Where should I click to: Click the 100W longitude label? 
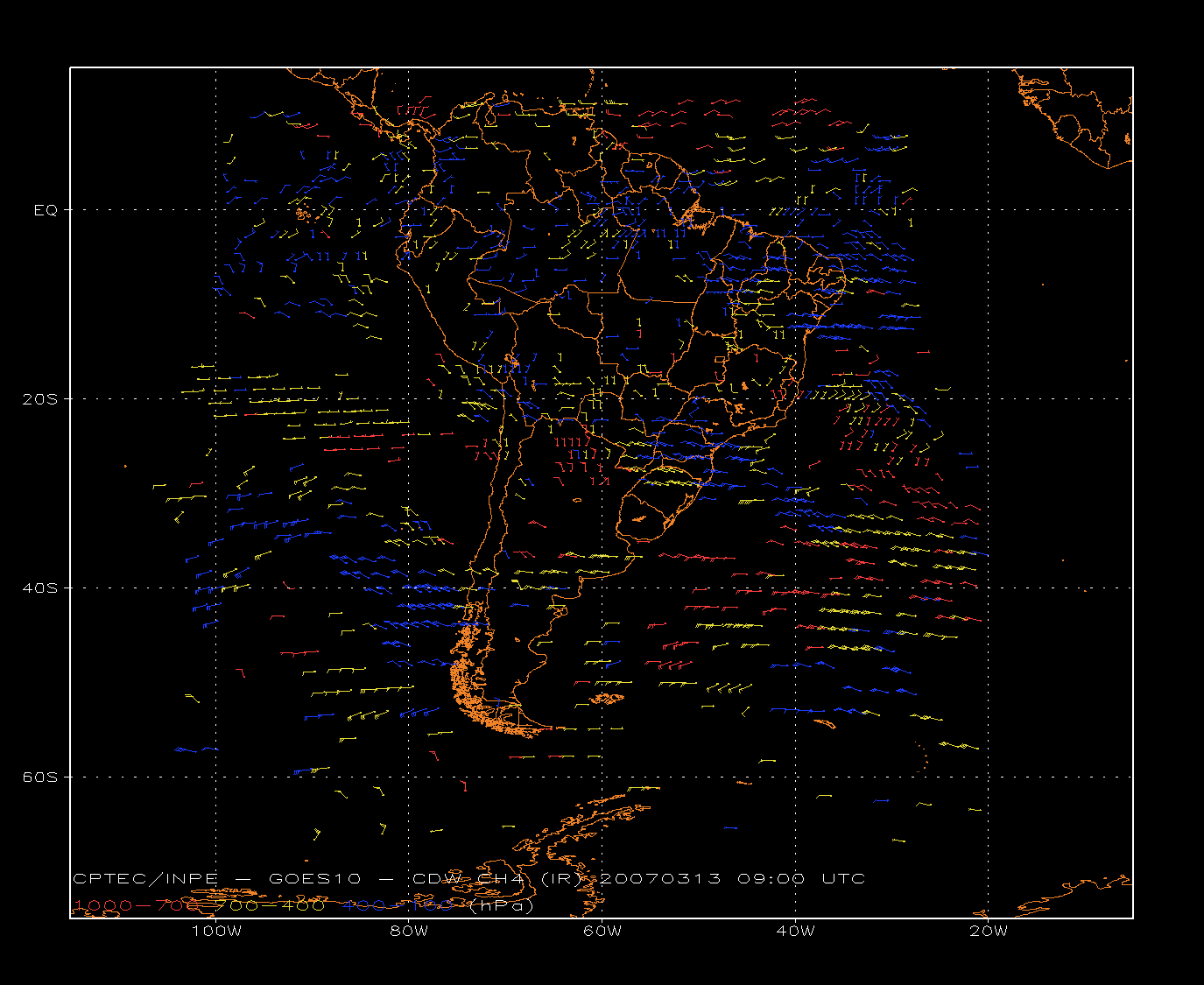pos(216,931)
